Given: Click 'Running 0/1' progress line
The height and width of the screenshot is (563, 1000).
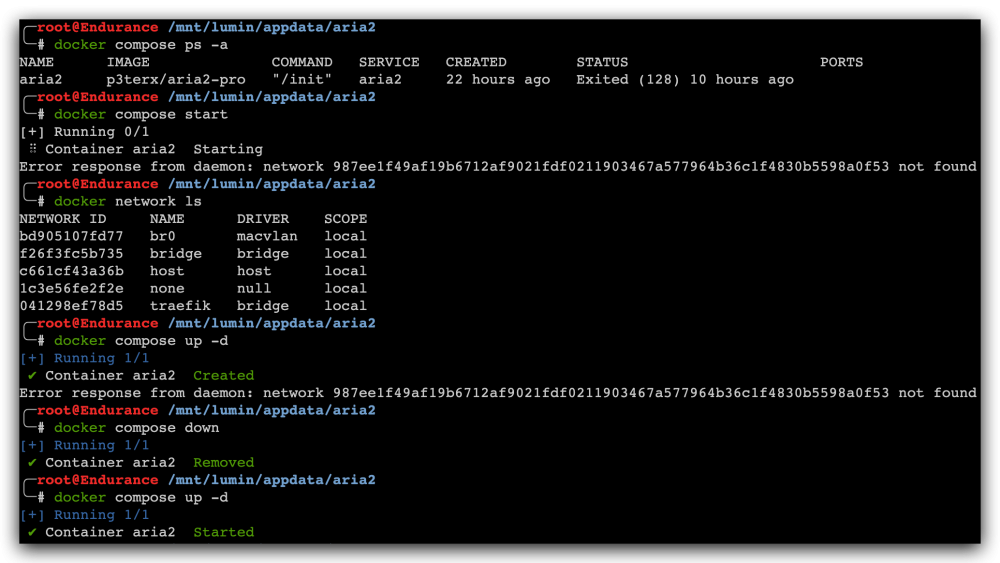Looking at the screenshot, I should [84, 132].
